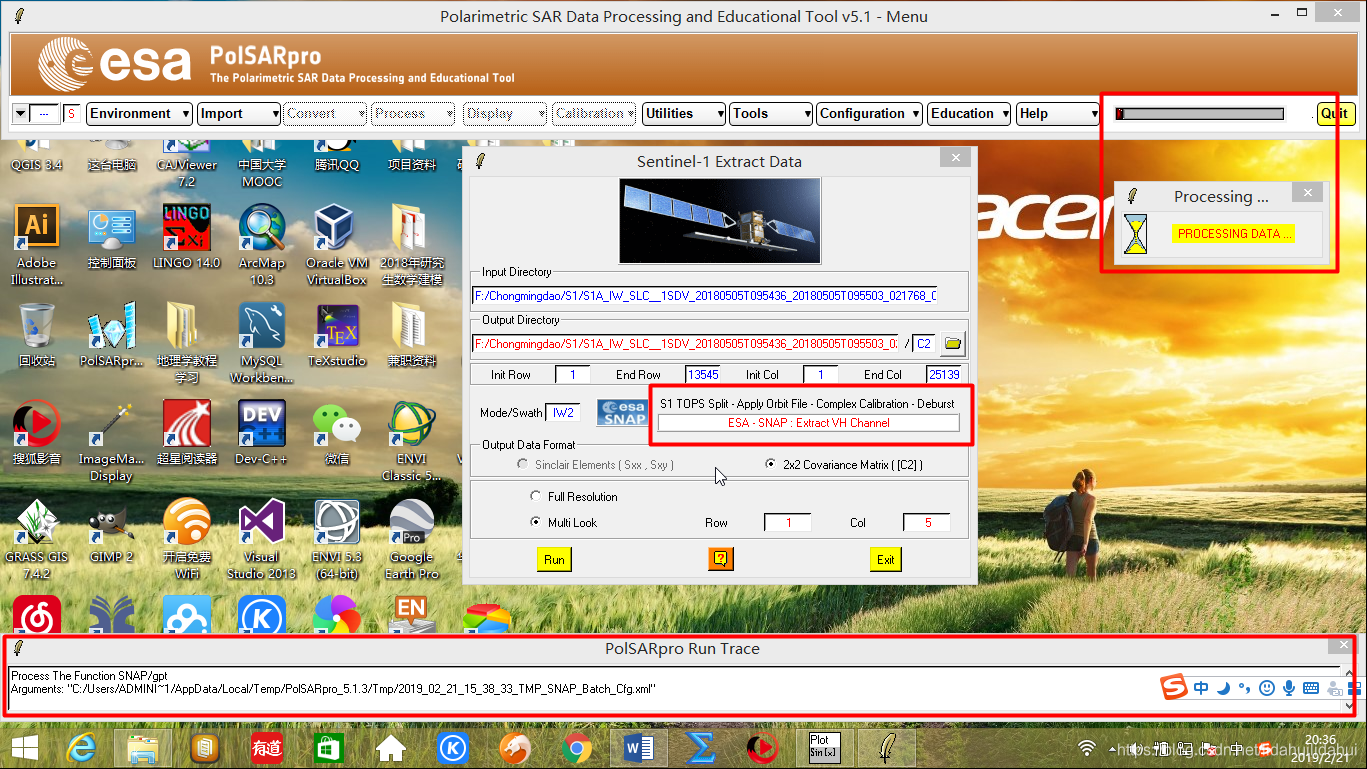Viewport: 1367px width, 769px height.
Task: Click the Mode/Swath field showing IW2
Action: click(x=563, y=413)
